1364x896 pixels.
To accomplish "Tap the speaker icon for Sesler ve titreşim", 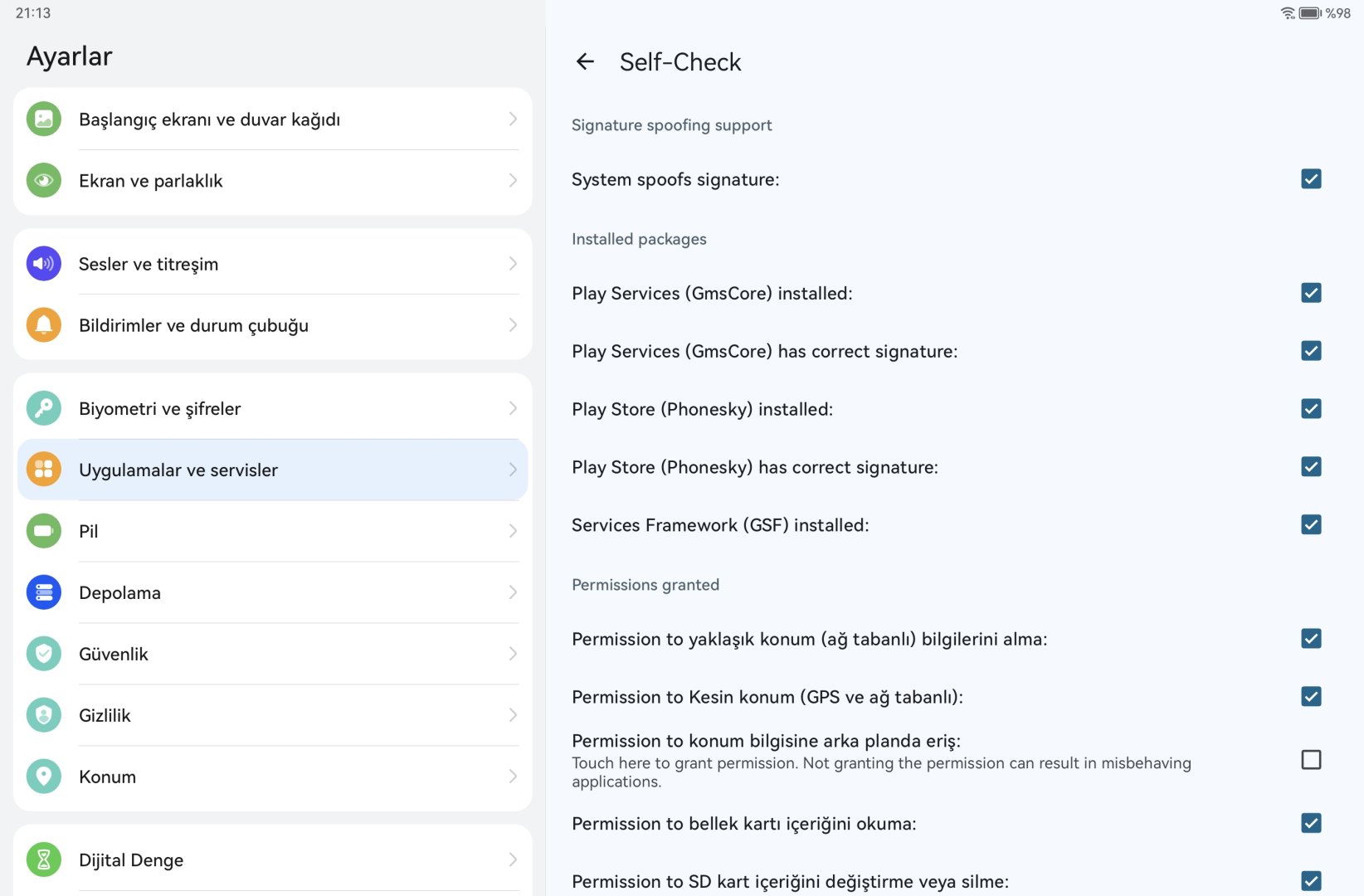I will (44, 264).
